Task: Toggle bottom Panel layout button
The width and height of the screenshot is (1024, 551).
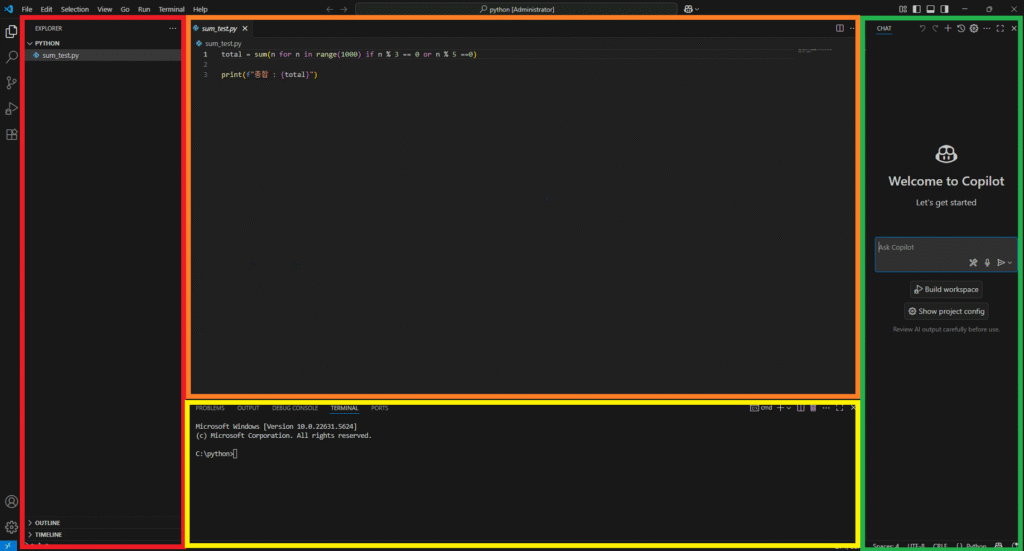Action: [931, 9]
